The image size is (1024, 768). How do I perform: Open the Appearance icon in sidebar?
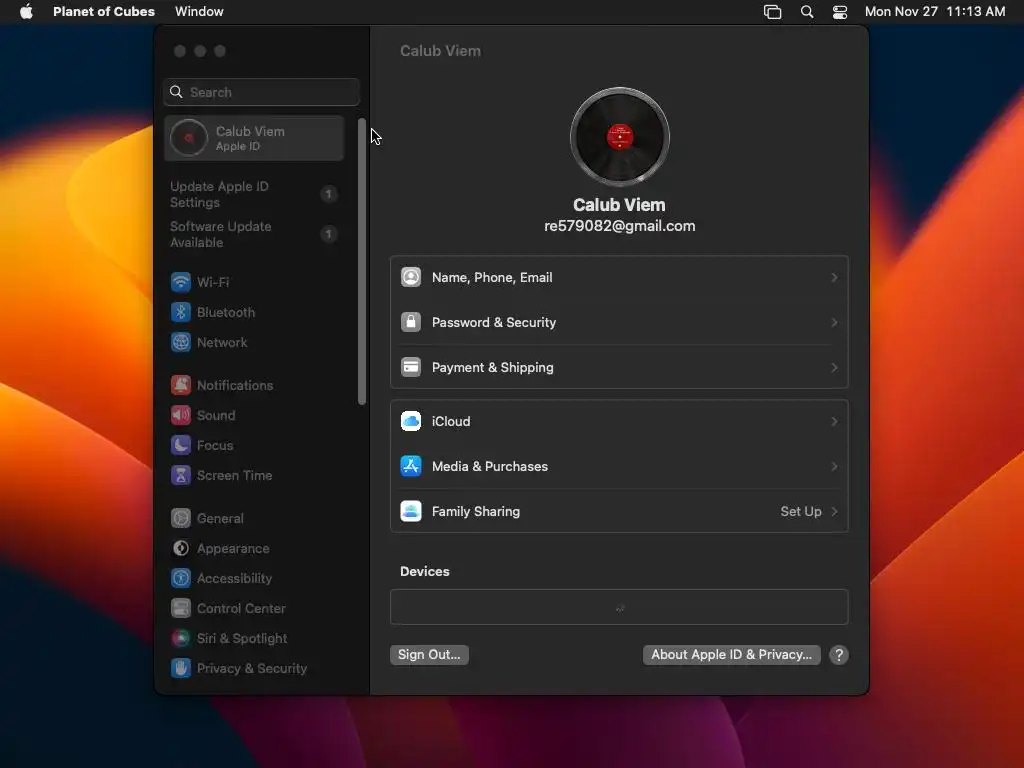click(181, 549)
